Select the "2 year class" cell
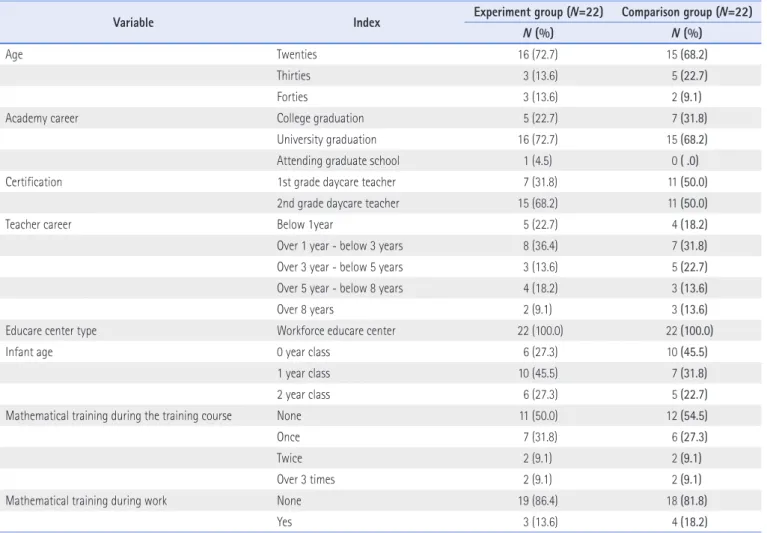The image size is (767, 533). 303,395
